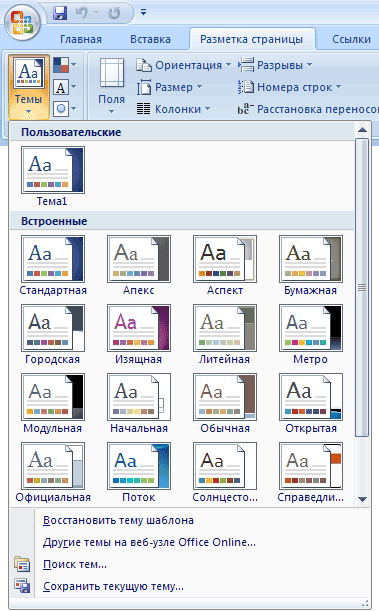Open theme colors dropdown
This screenshot has height=611, width=379.
point(65,65)
